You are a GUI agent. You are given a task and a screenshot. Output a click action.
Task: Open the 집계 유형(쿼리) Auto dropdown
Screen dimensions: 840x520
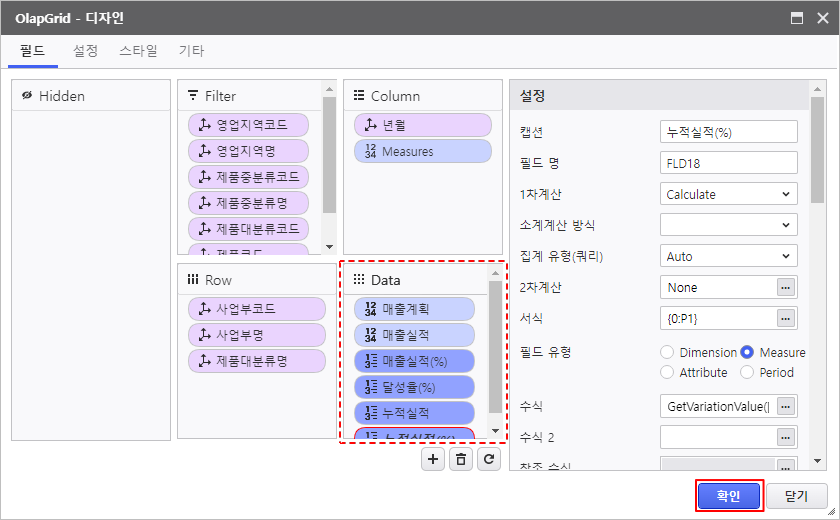coord(728,256)
